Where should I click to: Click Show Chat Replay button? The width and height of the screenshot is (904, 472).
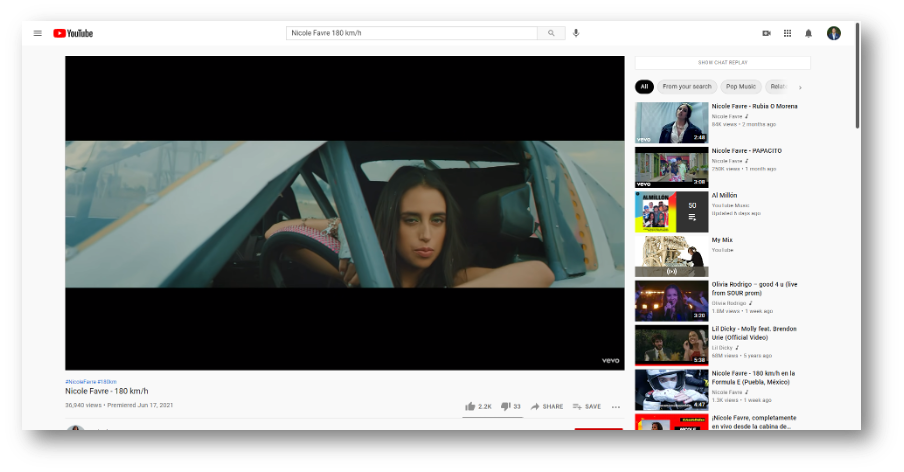(x=722, y=62)
